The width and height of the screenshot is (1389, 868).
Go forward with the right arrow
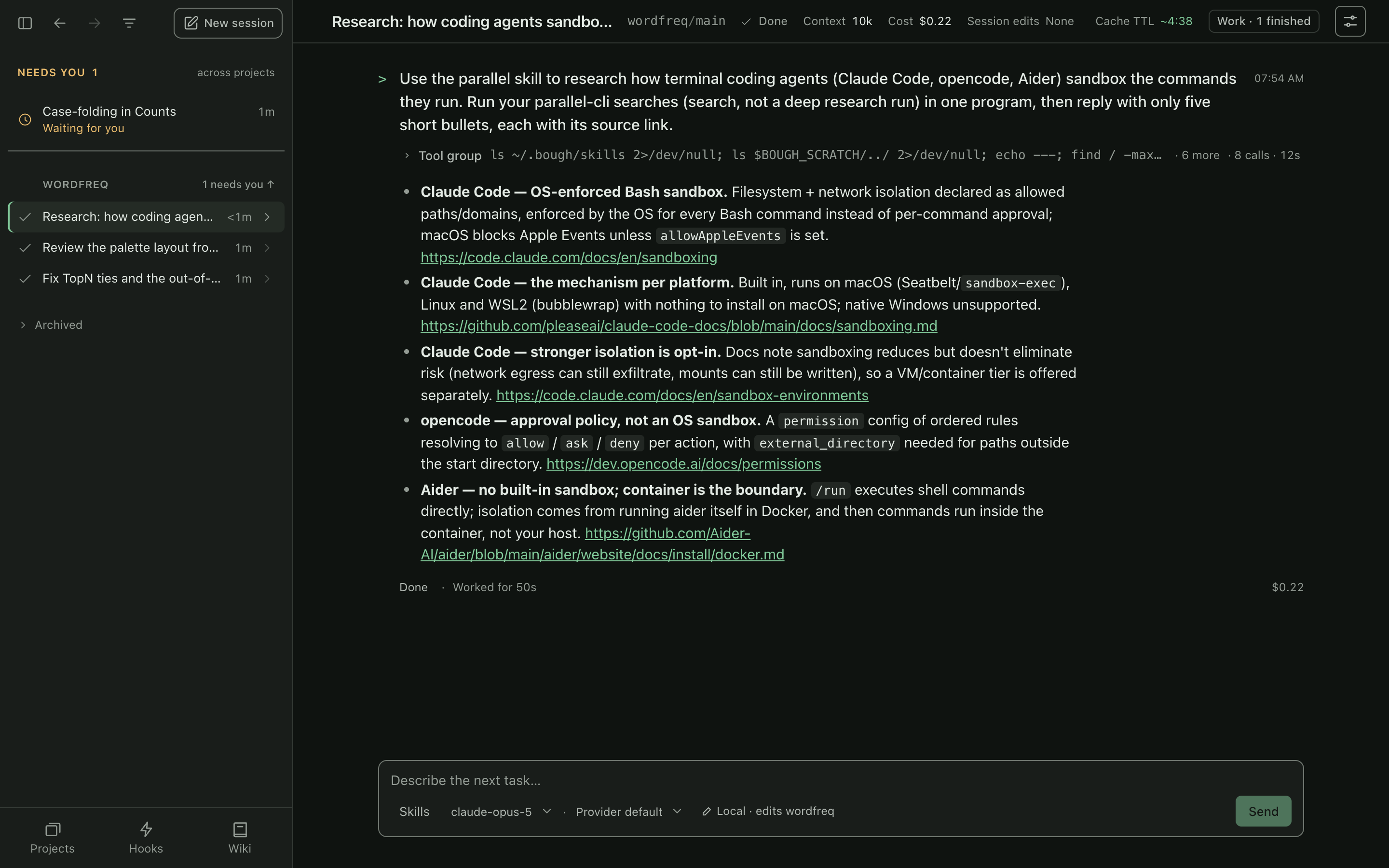point(95,23)
